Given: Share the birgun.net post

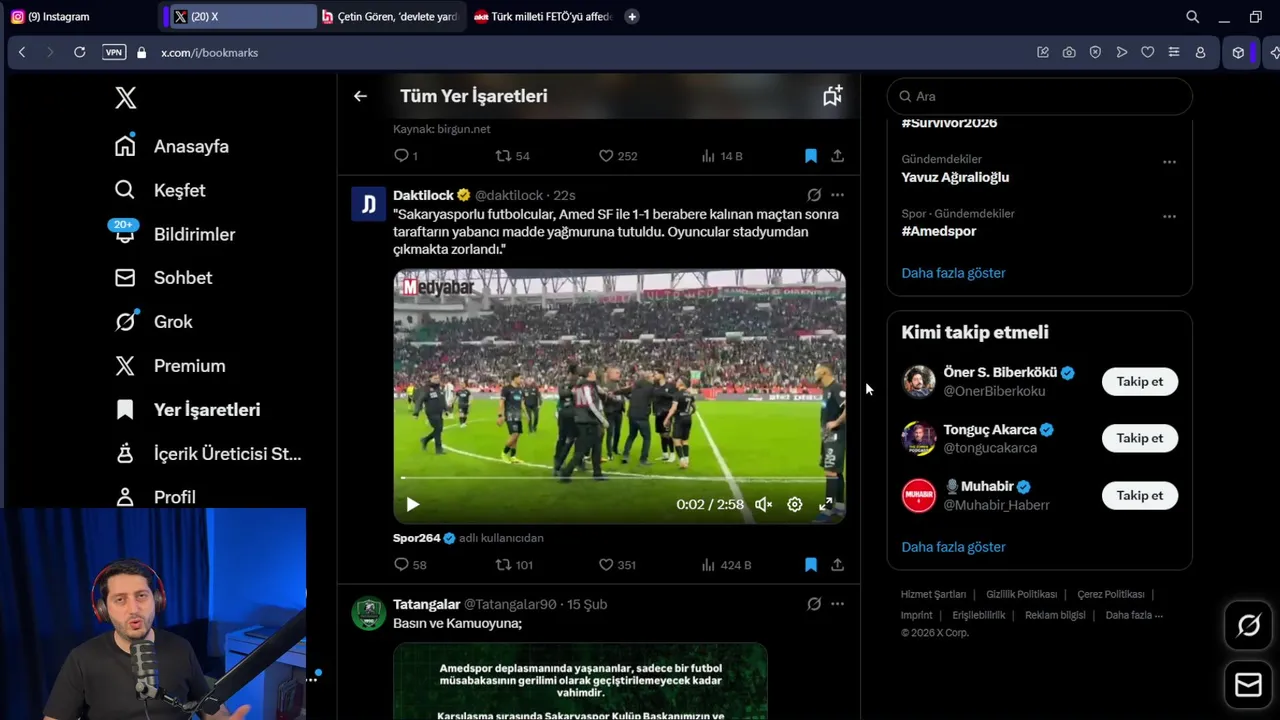Looking at the screenshot, I should 838,156.
